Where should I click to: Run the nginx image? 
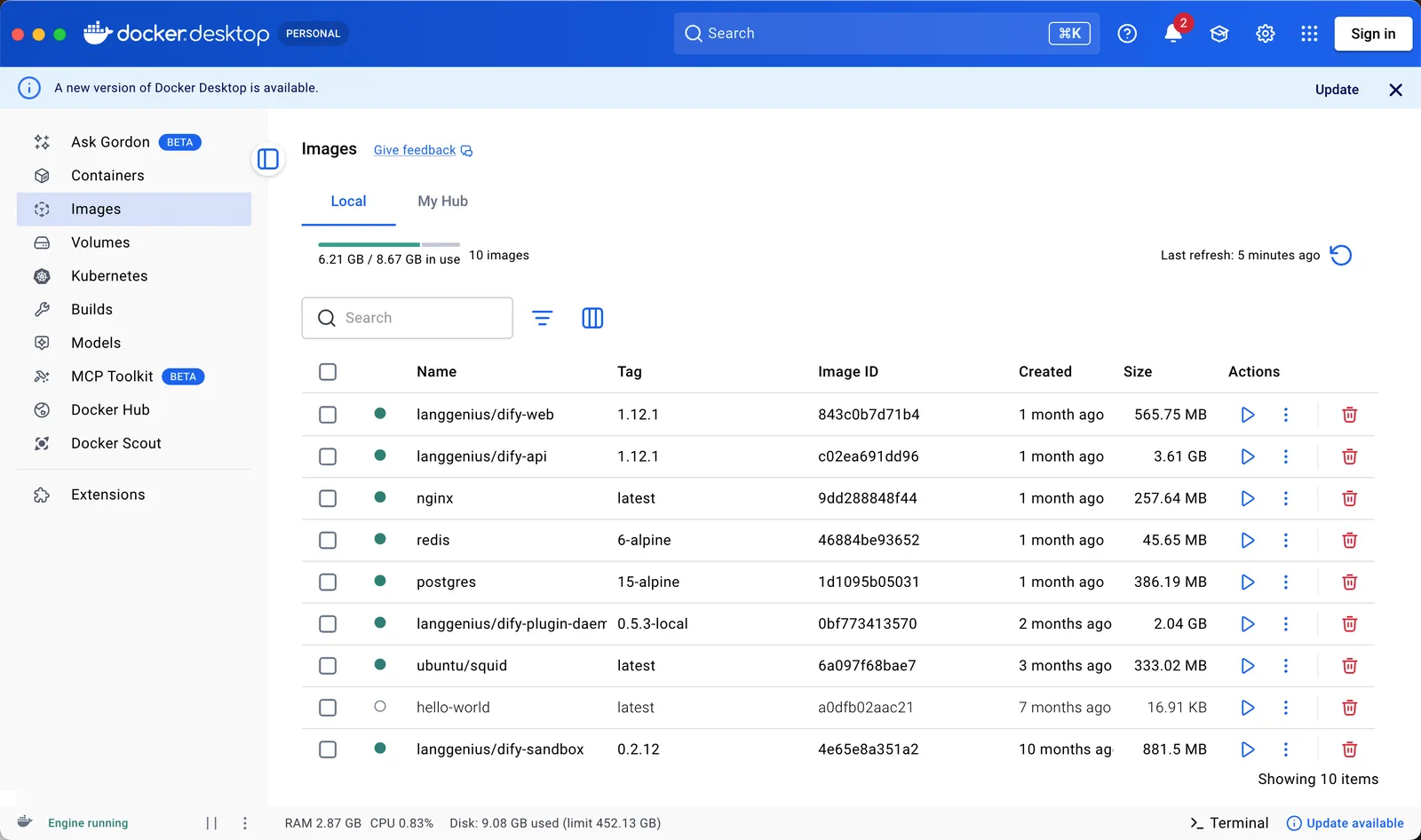[1248, 498]
